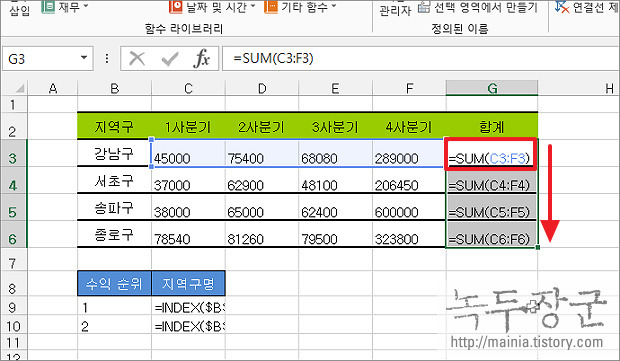Select row 7 header
Image resolution: width=620 pixels, height=361 pixels.
(13, 259)
